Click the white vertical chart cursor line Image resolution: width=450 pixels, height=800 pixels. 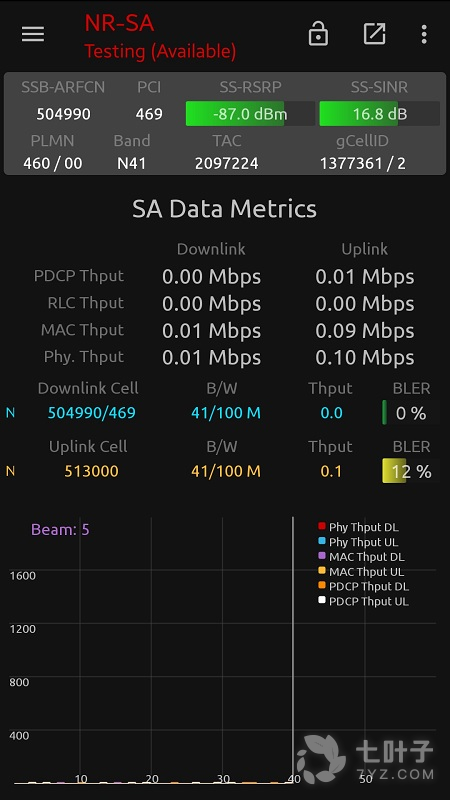293,649
